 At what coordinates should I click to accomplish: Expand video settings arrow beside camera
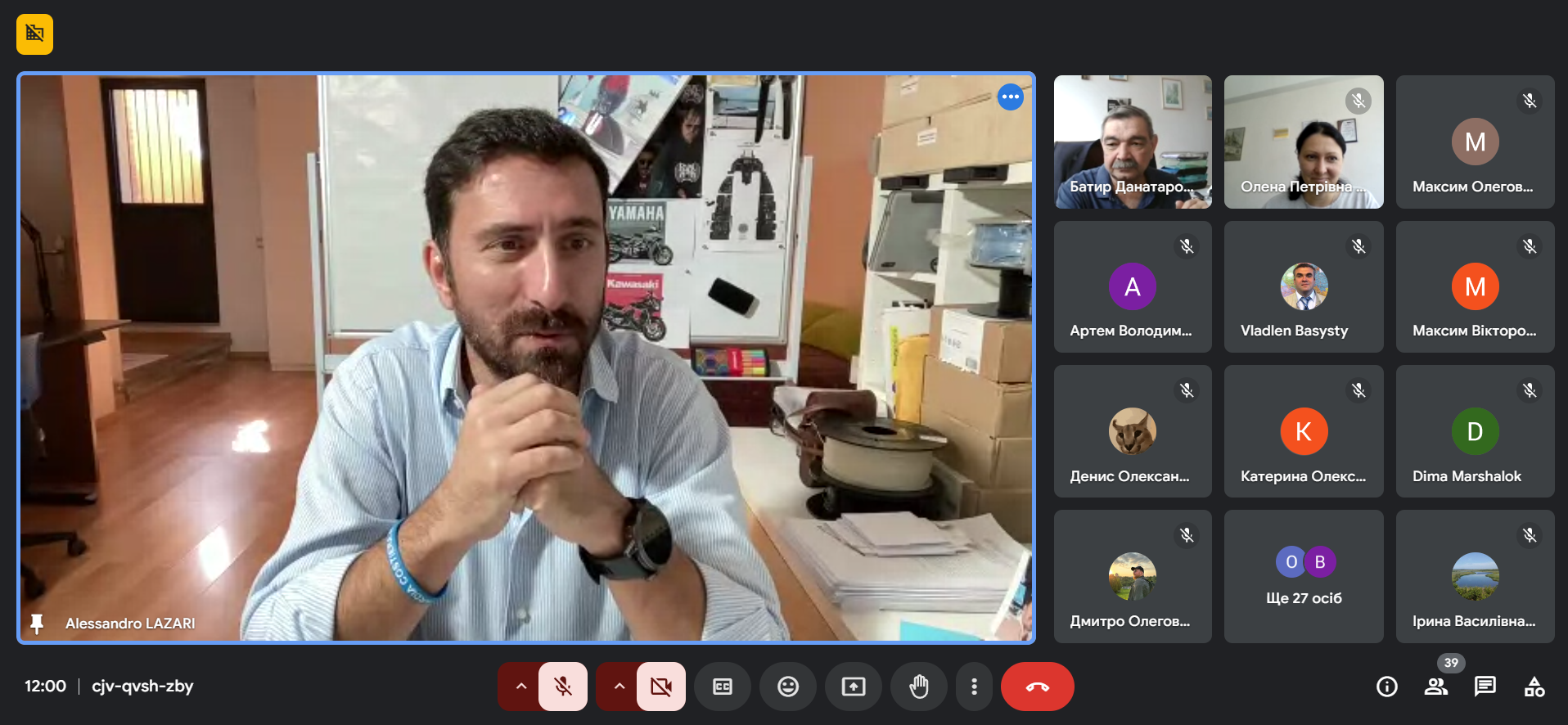coord(619,687)
